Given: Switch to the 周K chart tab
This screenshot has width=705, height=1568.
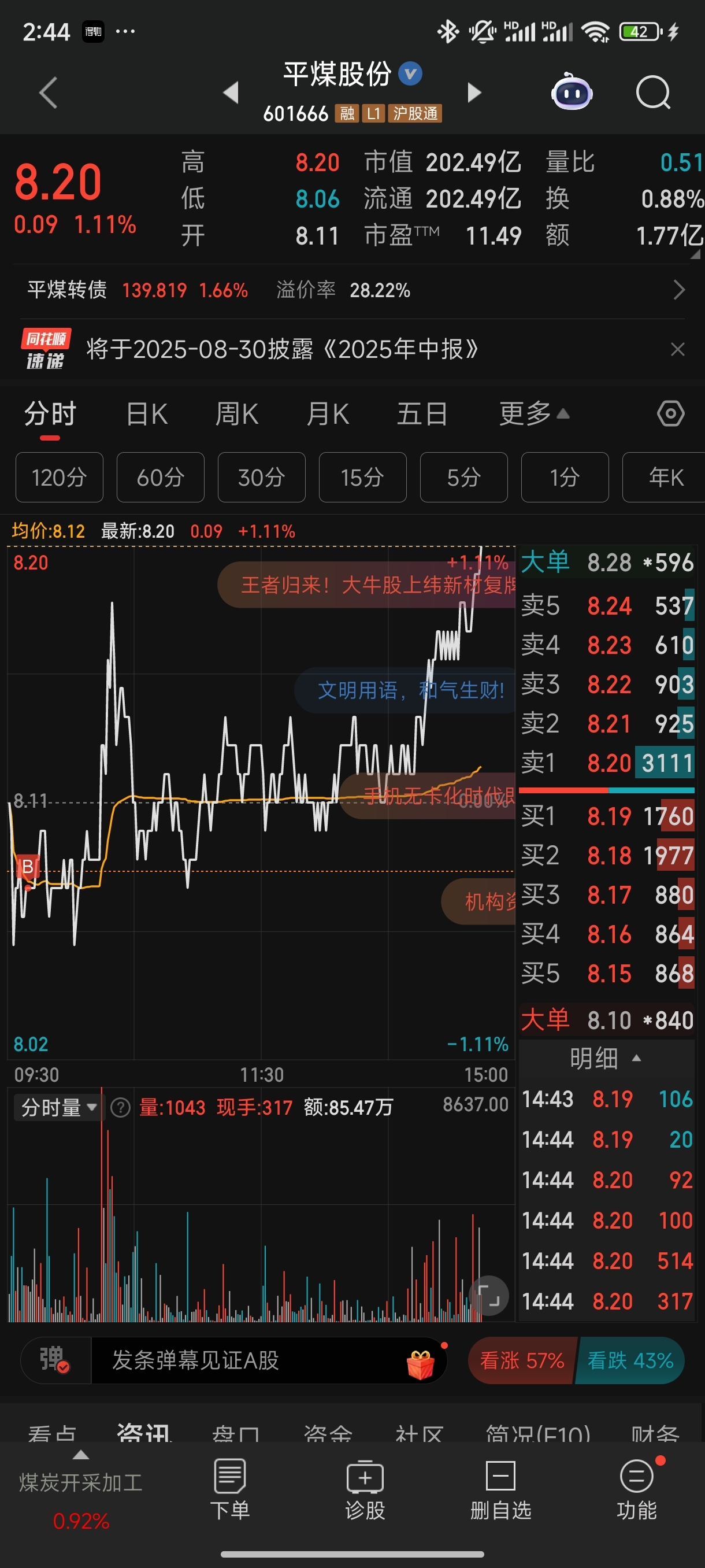Looking at the screenshot, I should tap(236, 414).
